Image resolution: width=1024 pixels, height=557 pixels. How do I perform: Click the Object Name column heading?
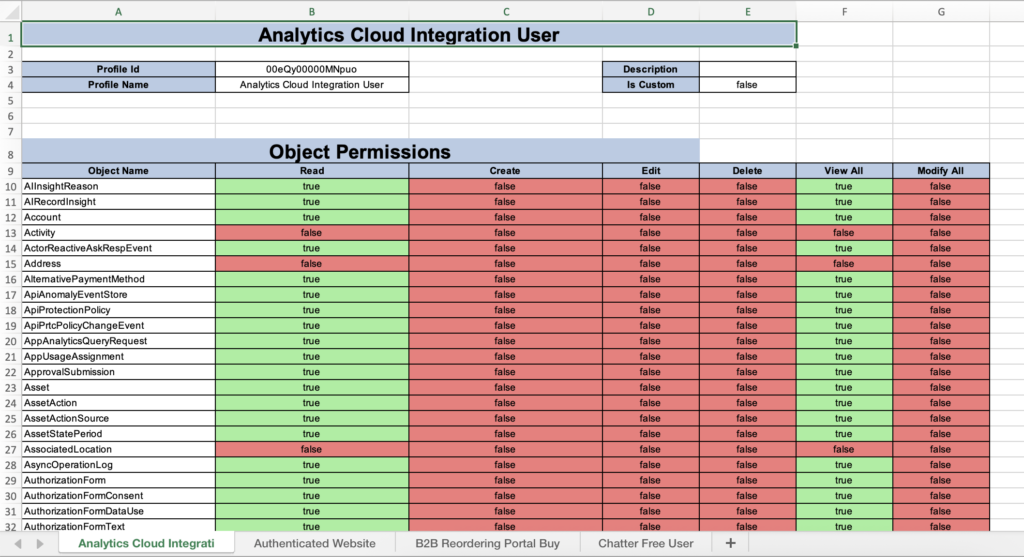pos(118,171)
